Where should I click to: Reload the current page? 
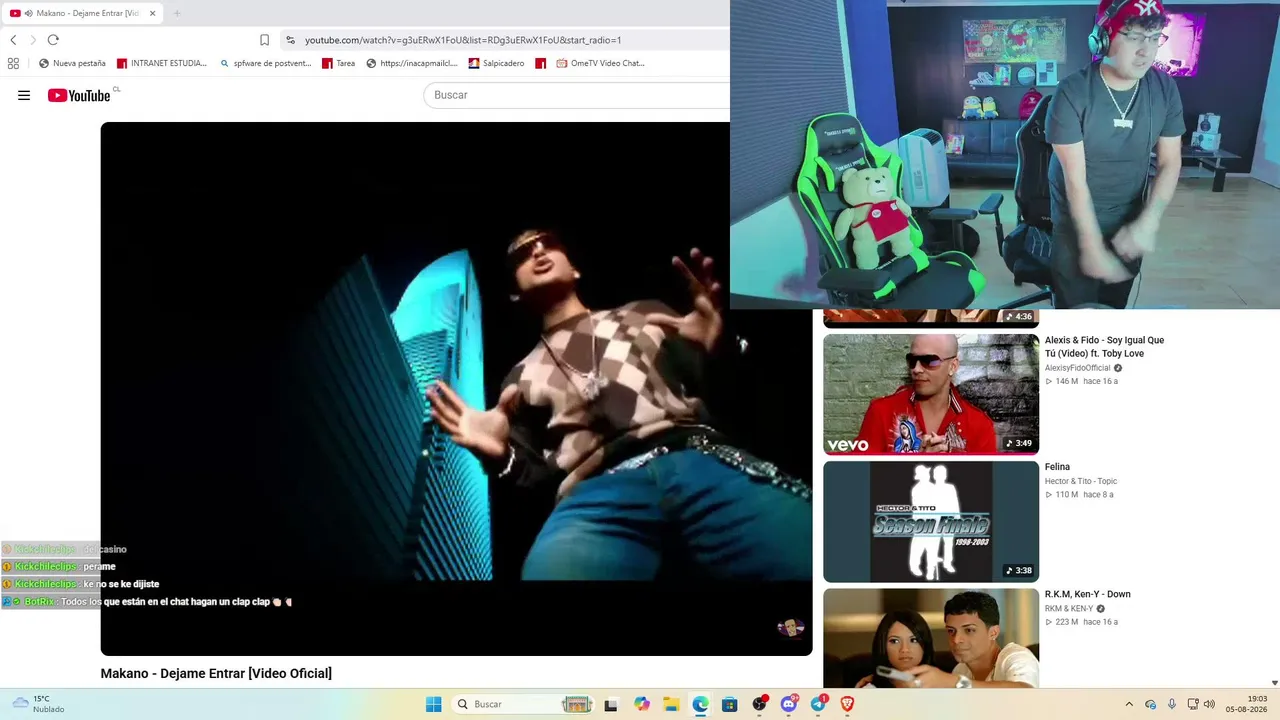tap(53, 40)
